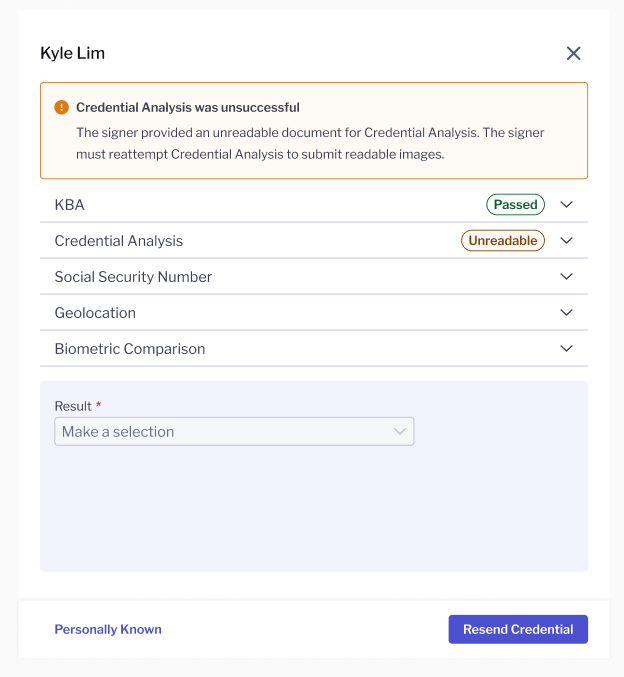The image size is (624, 677).
Task: Click the Resend Credential button
Action: coord(518,630)
